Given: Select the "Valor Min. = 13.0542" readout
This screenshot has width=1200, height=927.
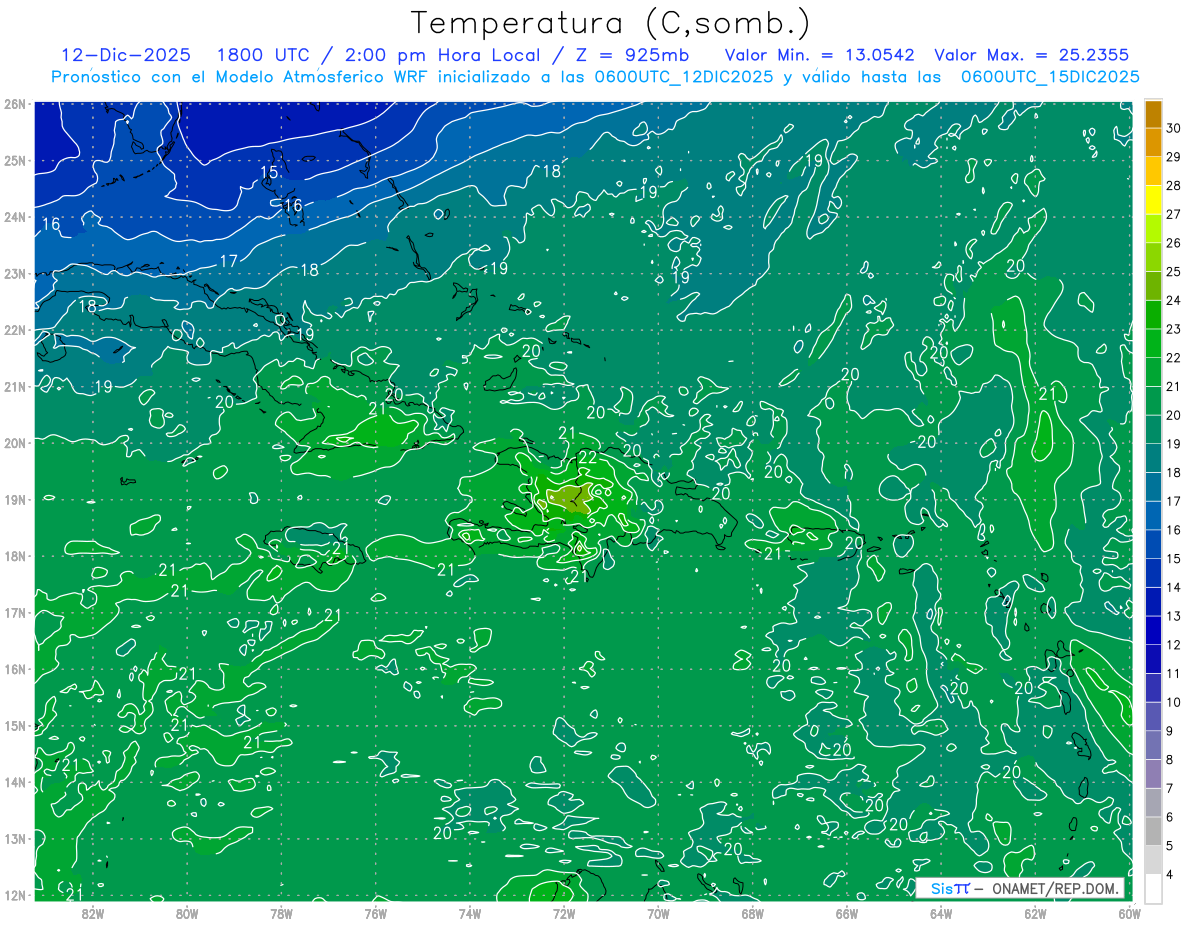Looking at the screenshot, I should click(x=819, y=55).
